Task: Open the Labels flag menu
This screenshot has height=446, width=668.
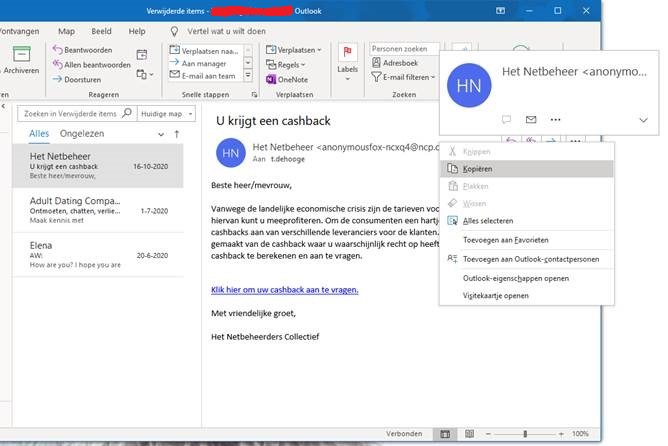Action: pyautogui.click(x=347, y=63)
